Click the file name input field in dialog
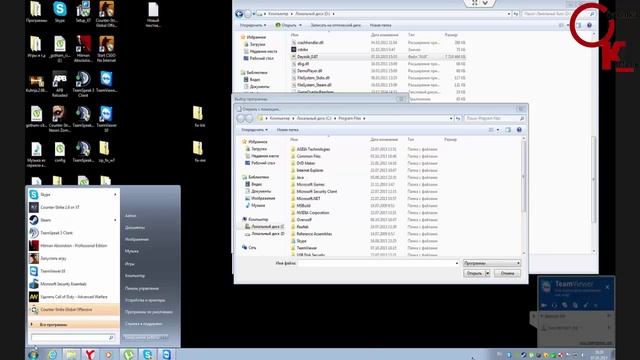Image resolution: width=640 pixels, height=360 pixels. 376,263
